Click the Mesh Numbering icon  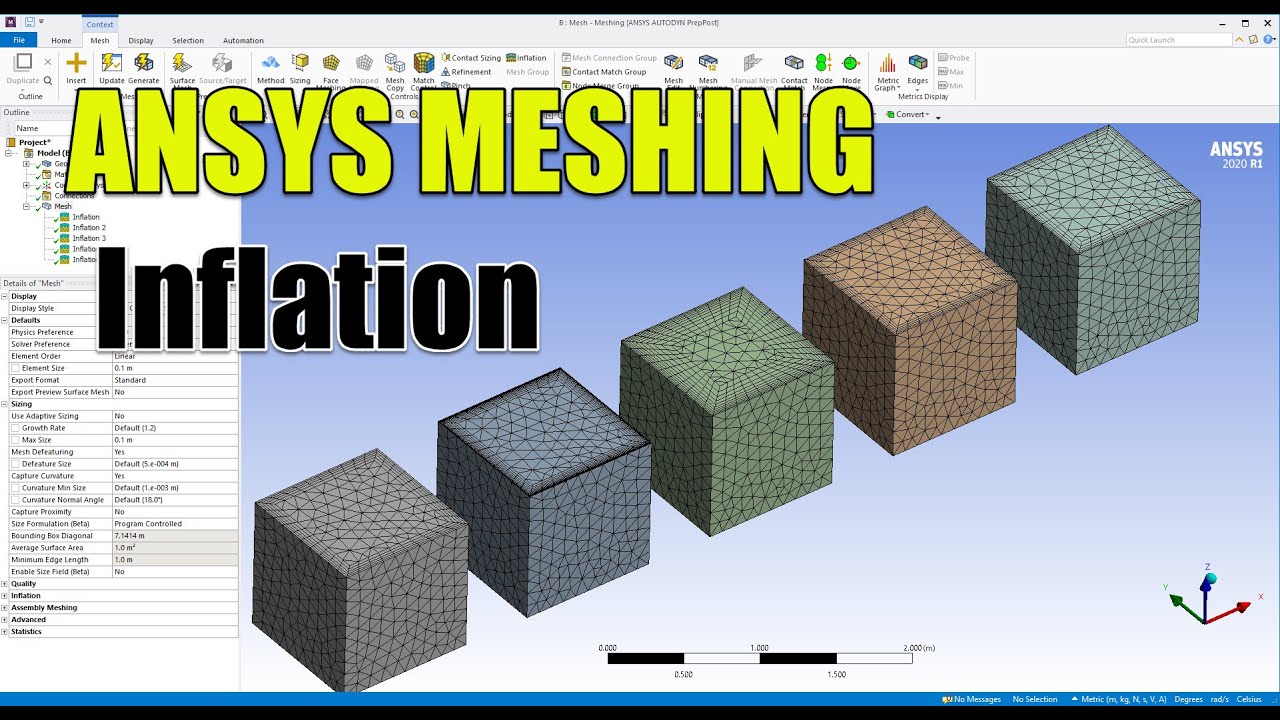[x=708, y=64]
